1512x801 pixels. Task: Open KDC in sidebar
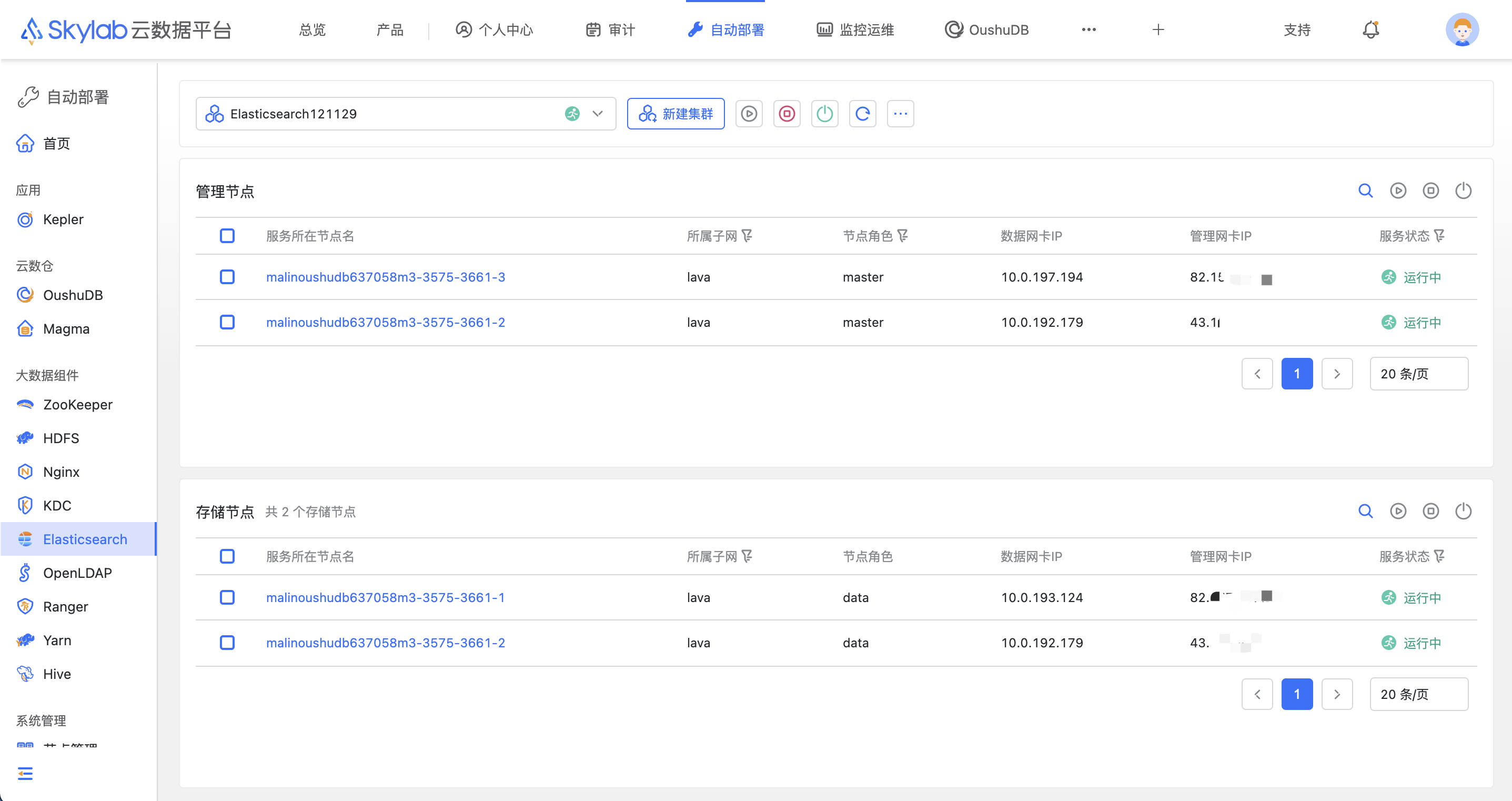pos(79,506)
